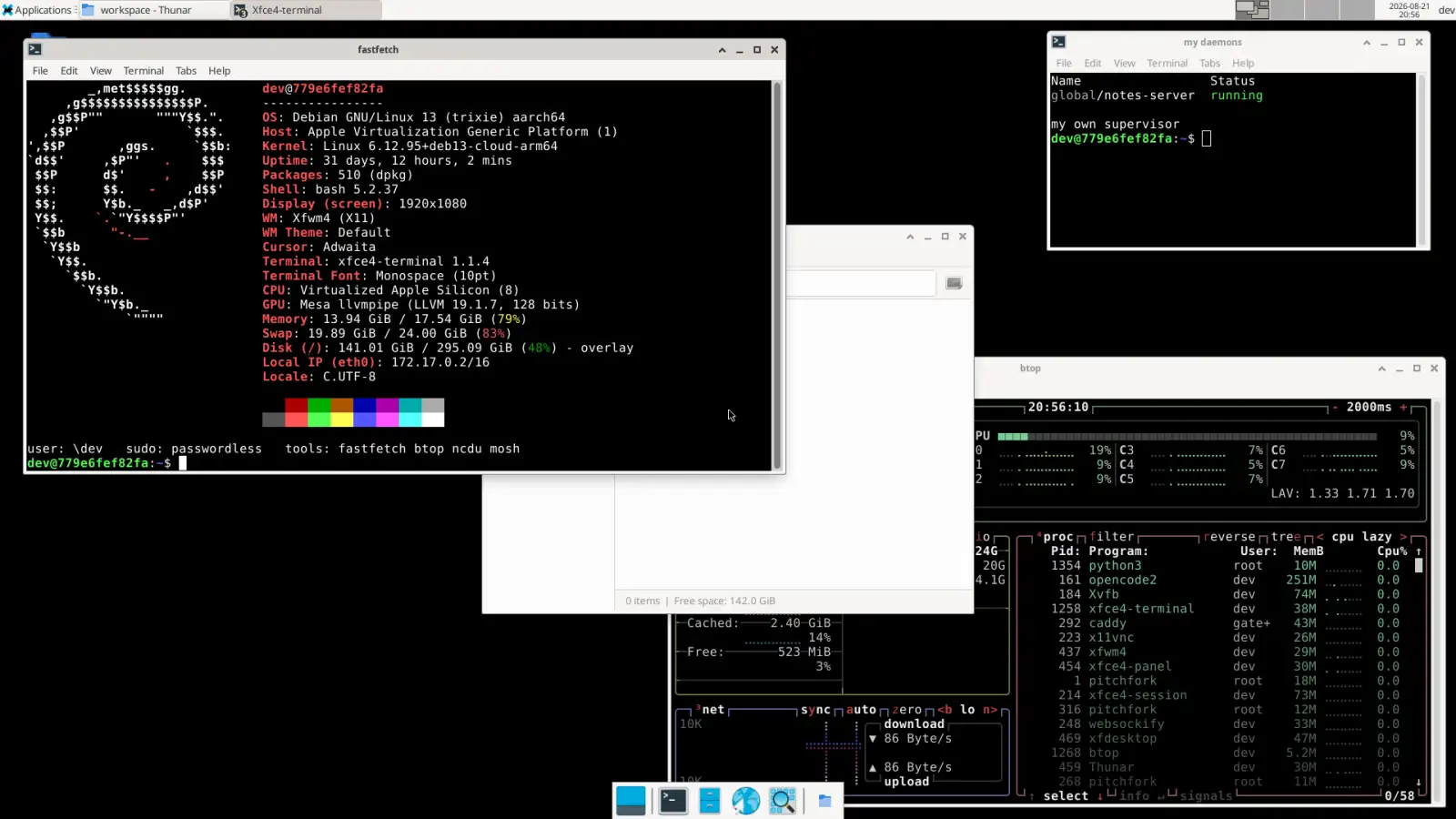Click btop net 'zero' option

(906, 710)
